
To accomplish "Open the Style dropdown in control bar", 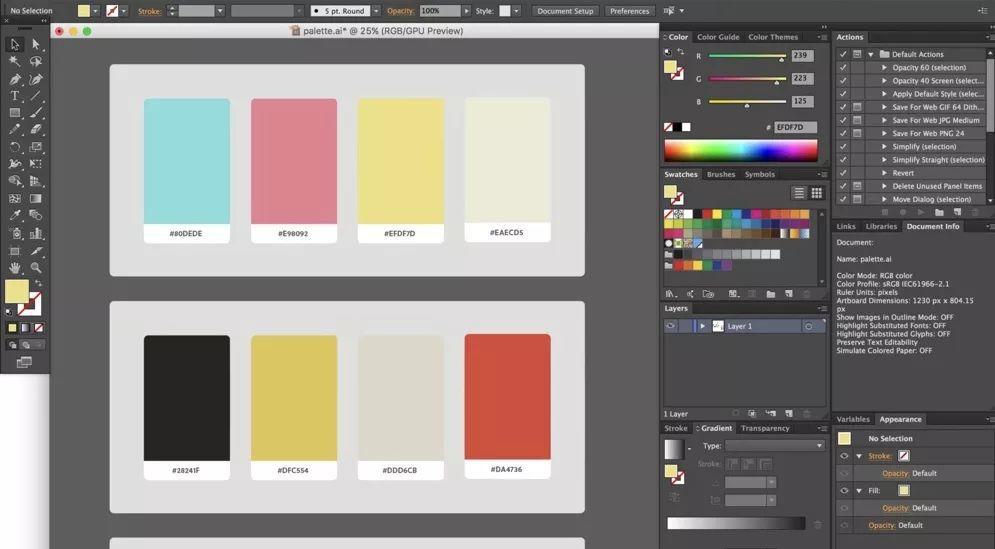I will click(517, 11).
